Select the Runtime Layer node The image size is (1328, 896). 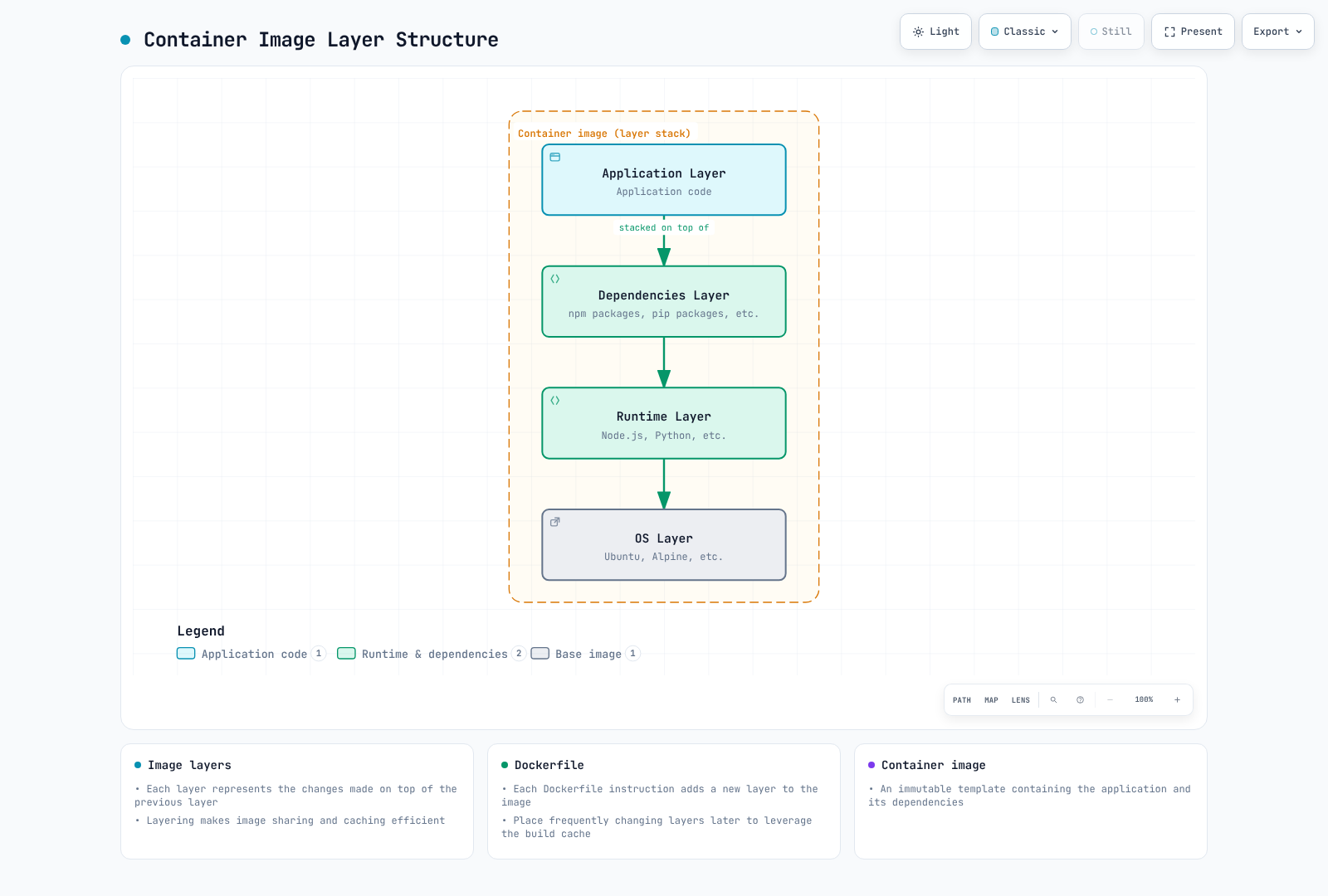pos(664,423)
